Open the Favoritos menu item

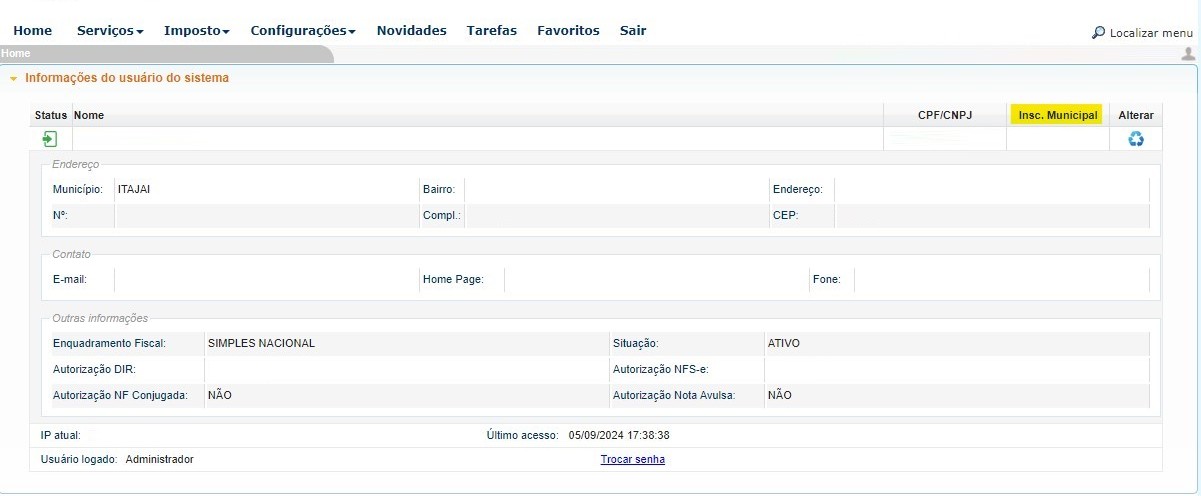(568, 31)
